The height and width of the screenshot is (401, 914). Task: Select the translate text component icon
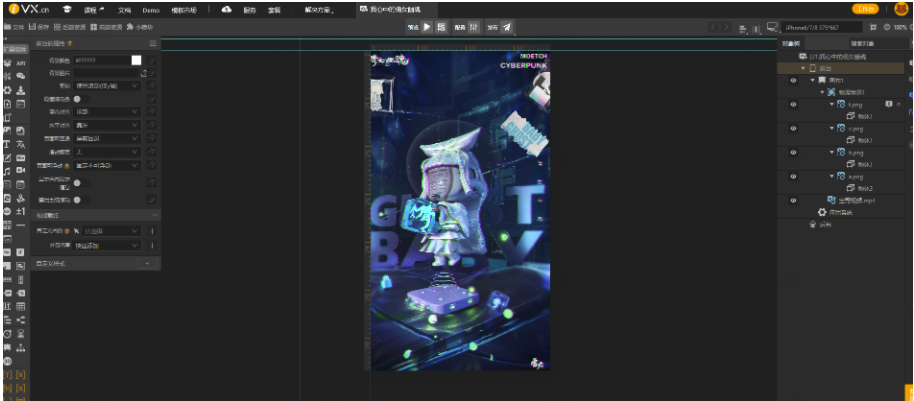click(20, 144)
